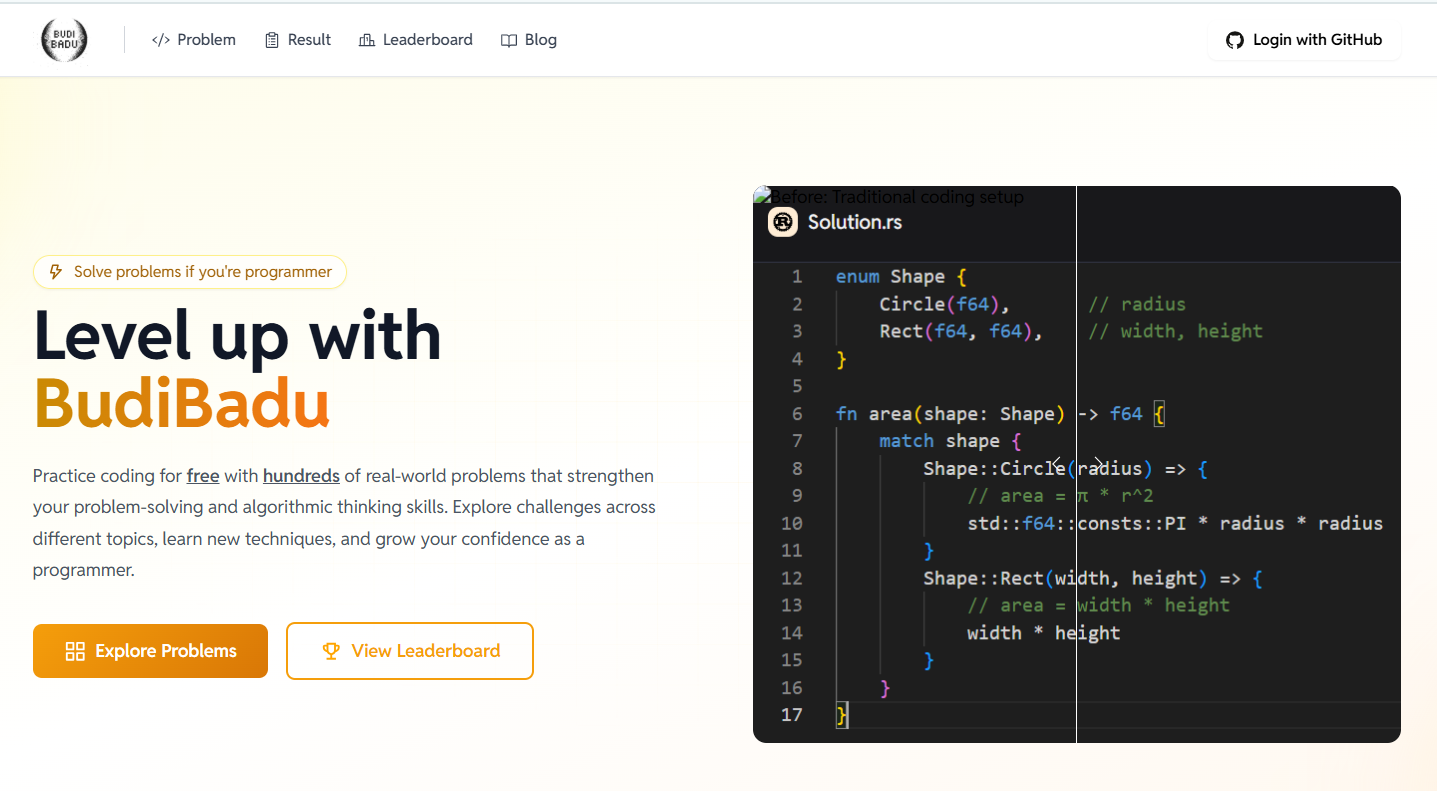Image resolution: width=1437 pixels, height=791 pixels.
Task: Click the GitHub octocat icon
Action: 1235,40
